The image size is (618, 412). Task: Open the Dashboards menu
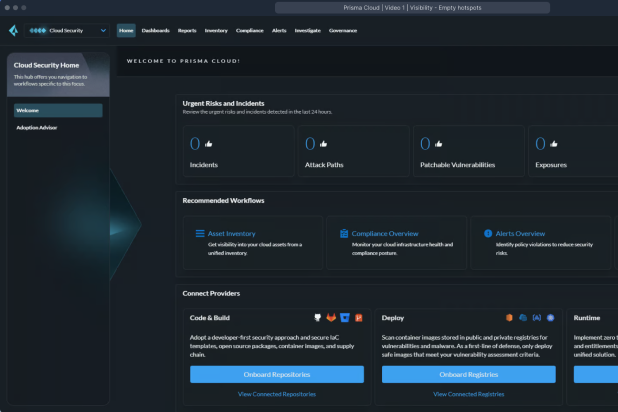point(156,30)
